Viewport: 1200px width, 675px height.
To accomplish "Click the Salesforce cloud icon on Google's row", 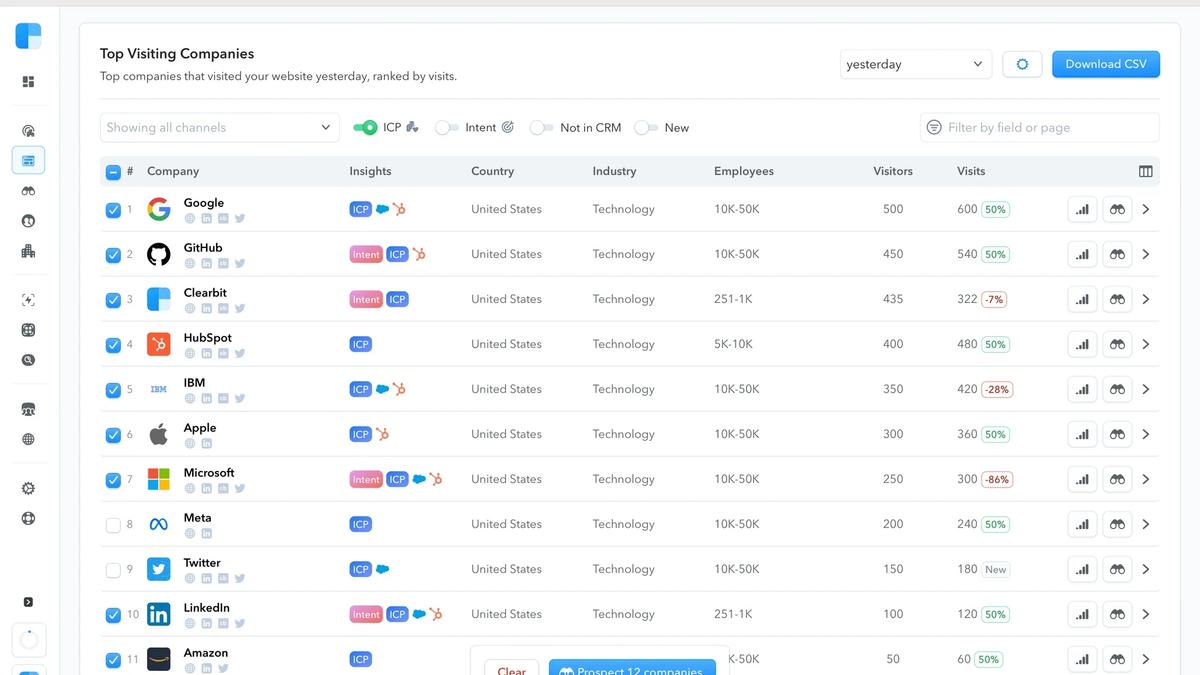I will coord(381,209).
